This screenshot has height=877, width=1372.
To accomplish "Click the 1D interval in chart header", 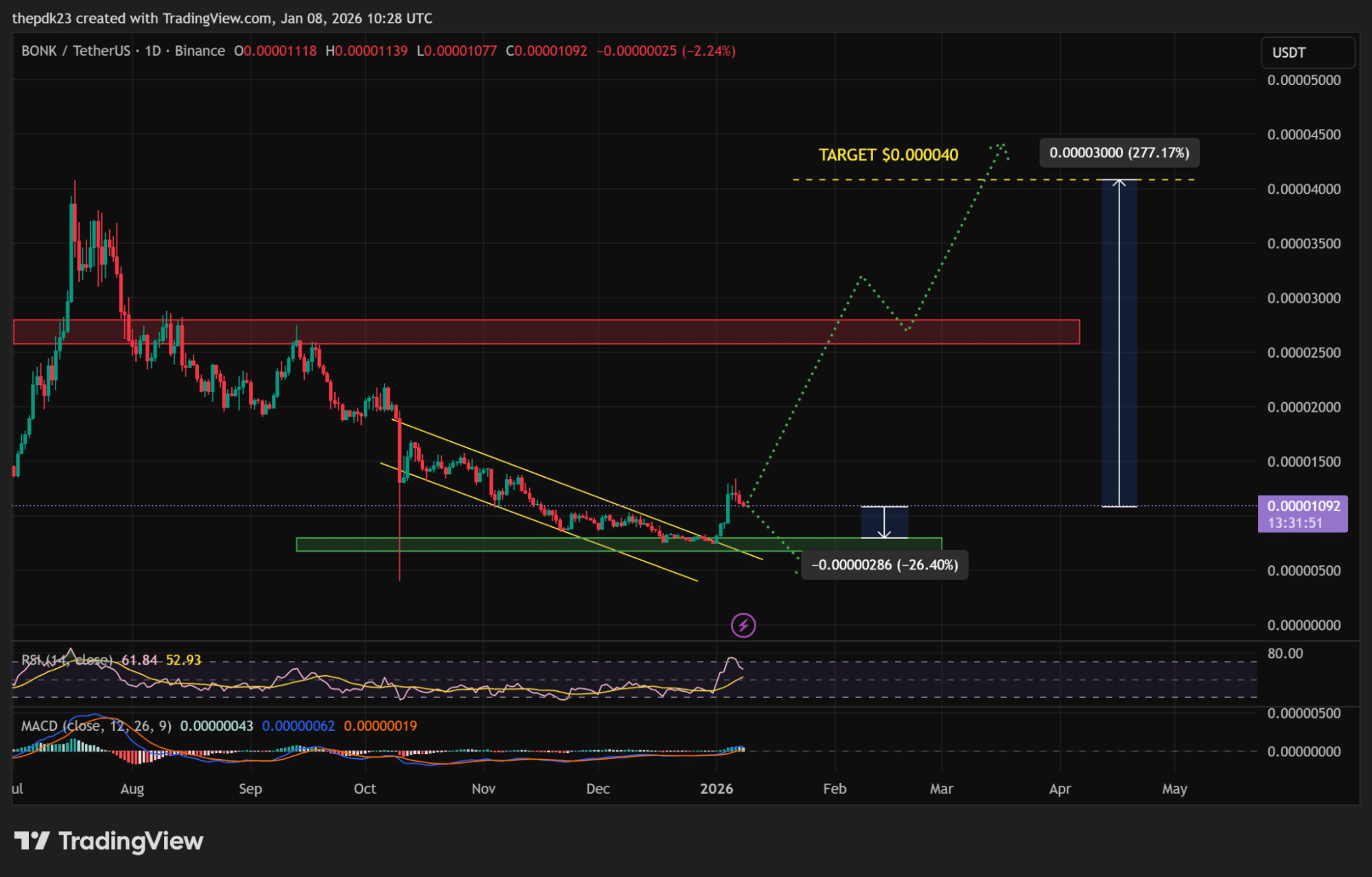I will pyautogui.click(x=152, y=51).
